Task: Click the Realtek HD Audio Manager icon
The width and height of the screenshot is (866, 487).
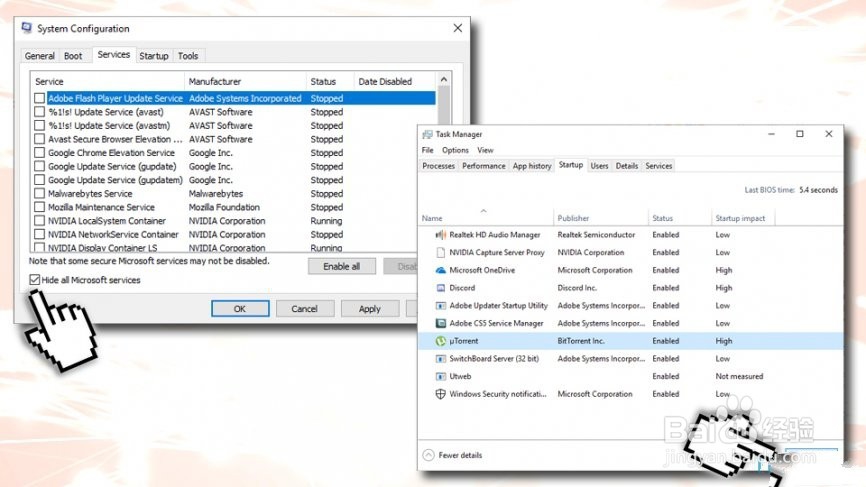Action: 440,235
